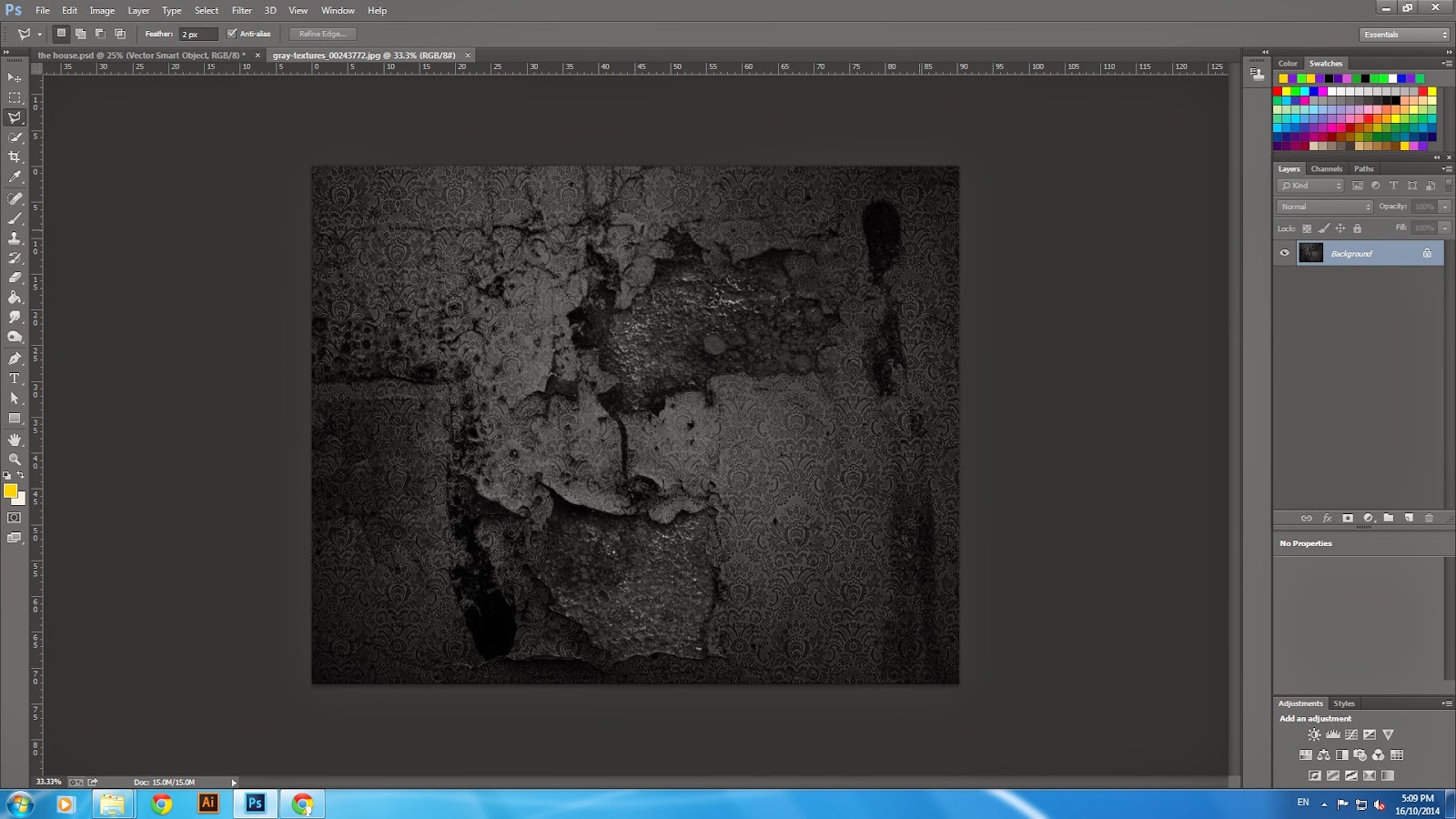The image size is (1456, 819).
Task: Open the Filter menu
Action: tap(241, 11)
